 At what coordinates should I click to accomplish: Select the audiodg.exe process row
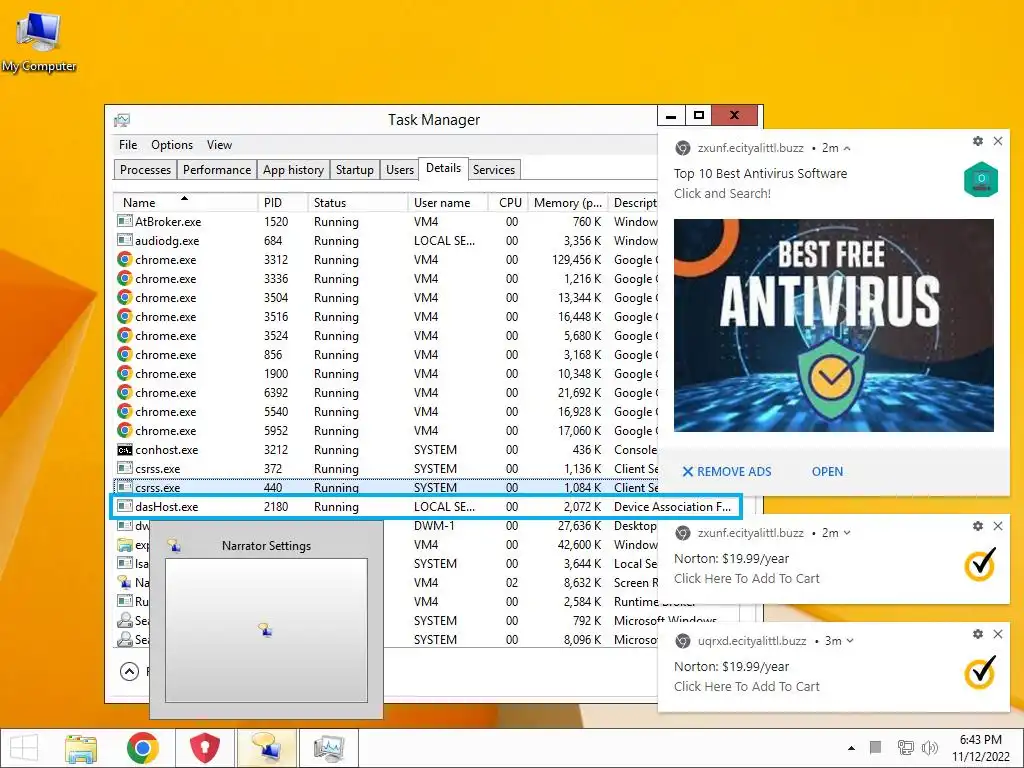[387, 241]
